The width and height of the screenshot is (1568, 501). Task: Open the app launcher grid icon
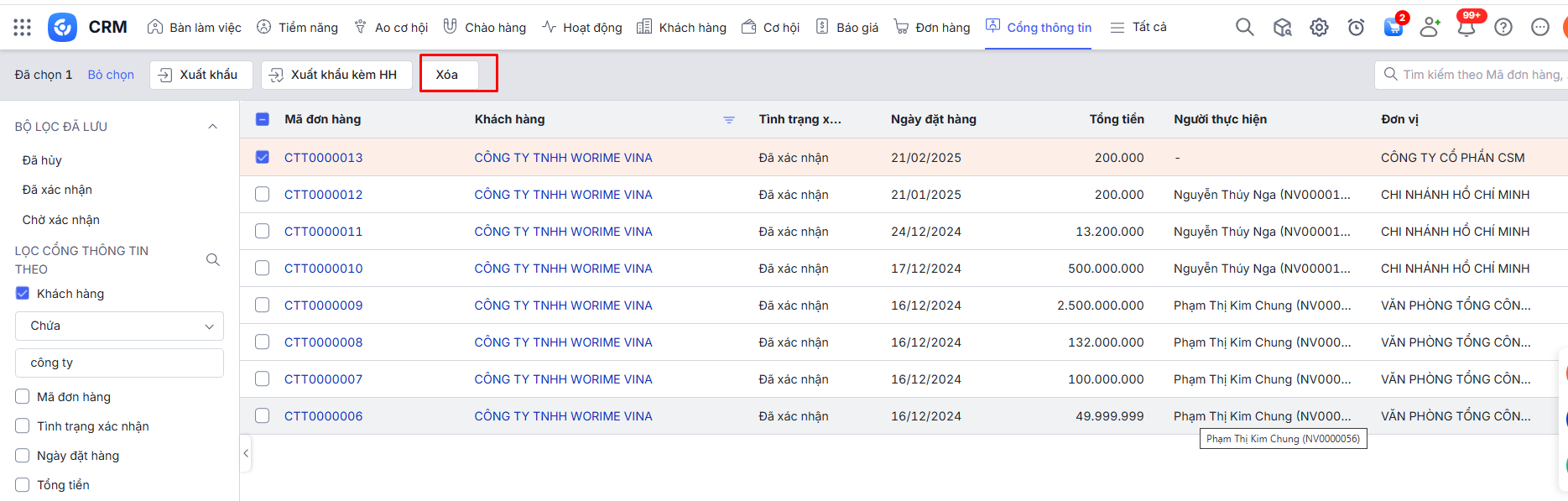pos(23,28)
